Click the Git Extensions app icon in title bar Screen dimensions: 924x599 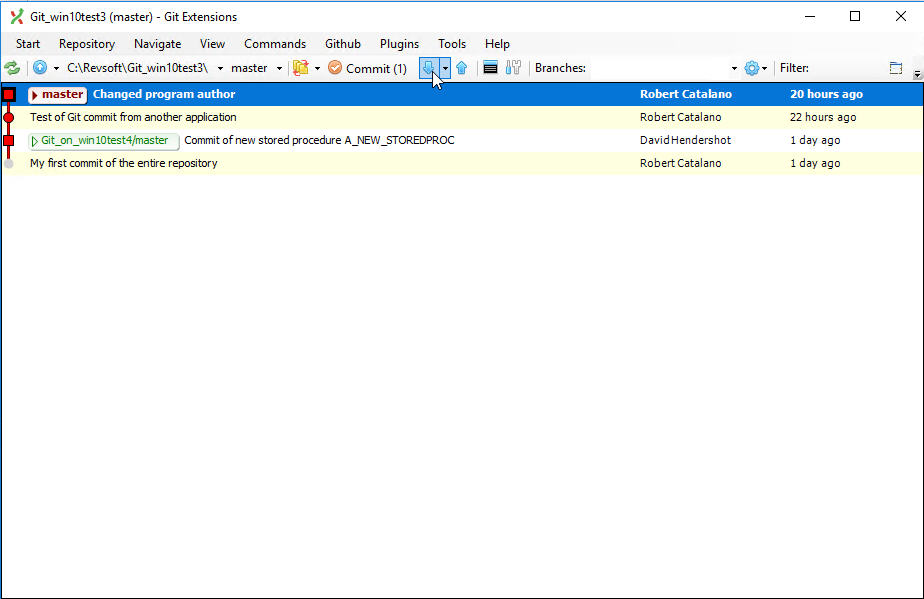(x=16, y=17)
